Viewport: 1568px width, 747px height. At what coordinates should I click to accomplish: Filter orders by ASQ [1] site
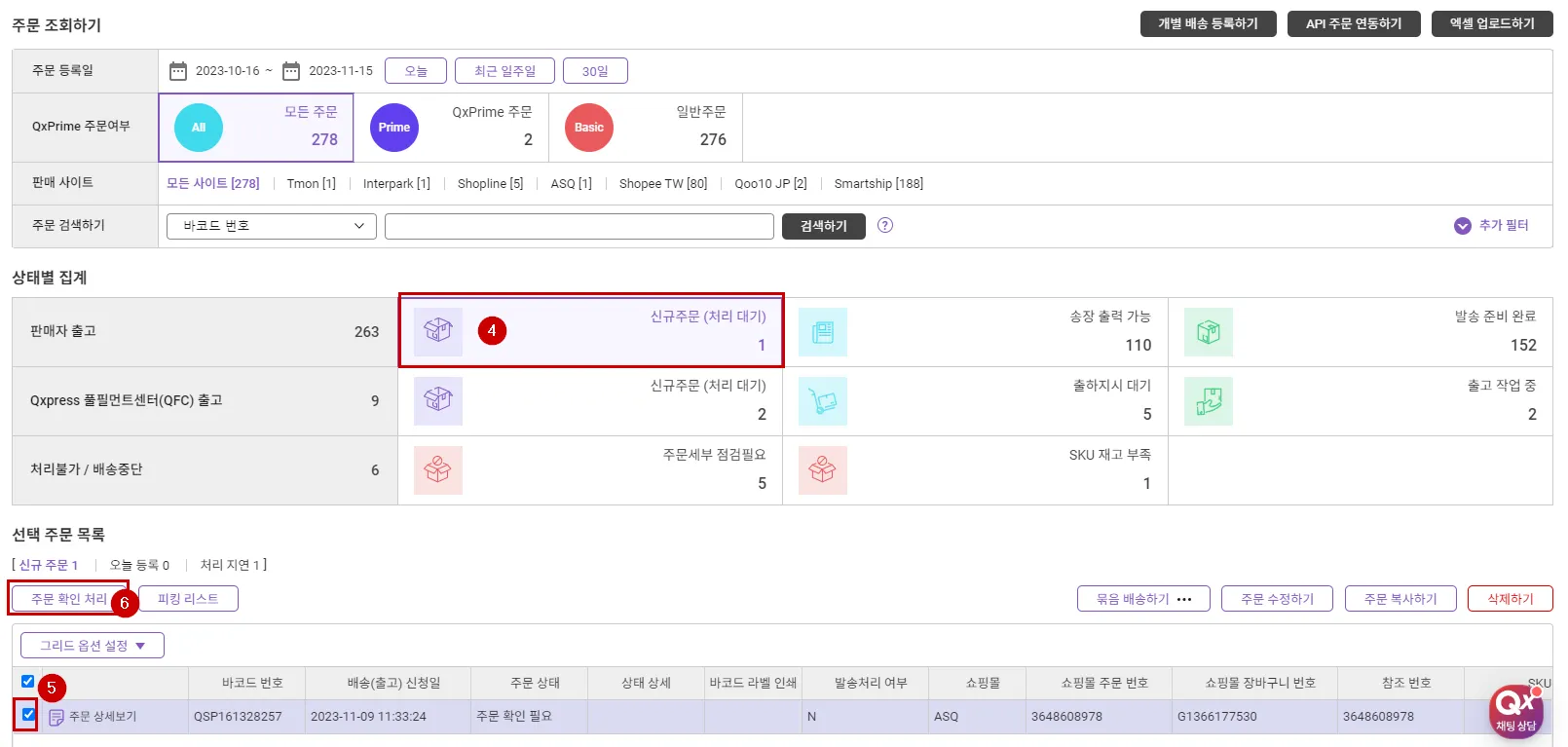[x=571, y=183]
